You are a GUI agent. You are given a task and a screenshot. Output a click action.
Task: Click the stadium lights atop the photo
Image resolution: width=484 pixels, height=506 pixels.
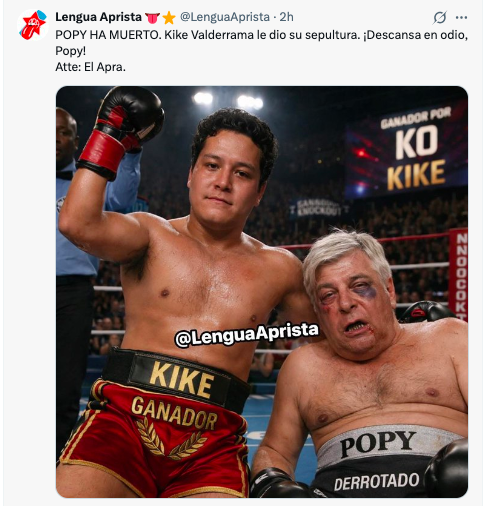point(229,100)
